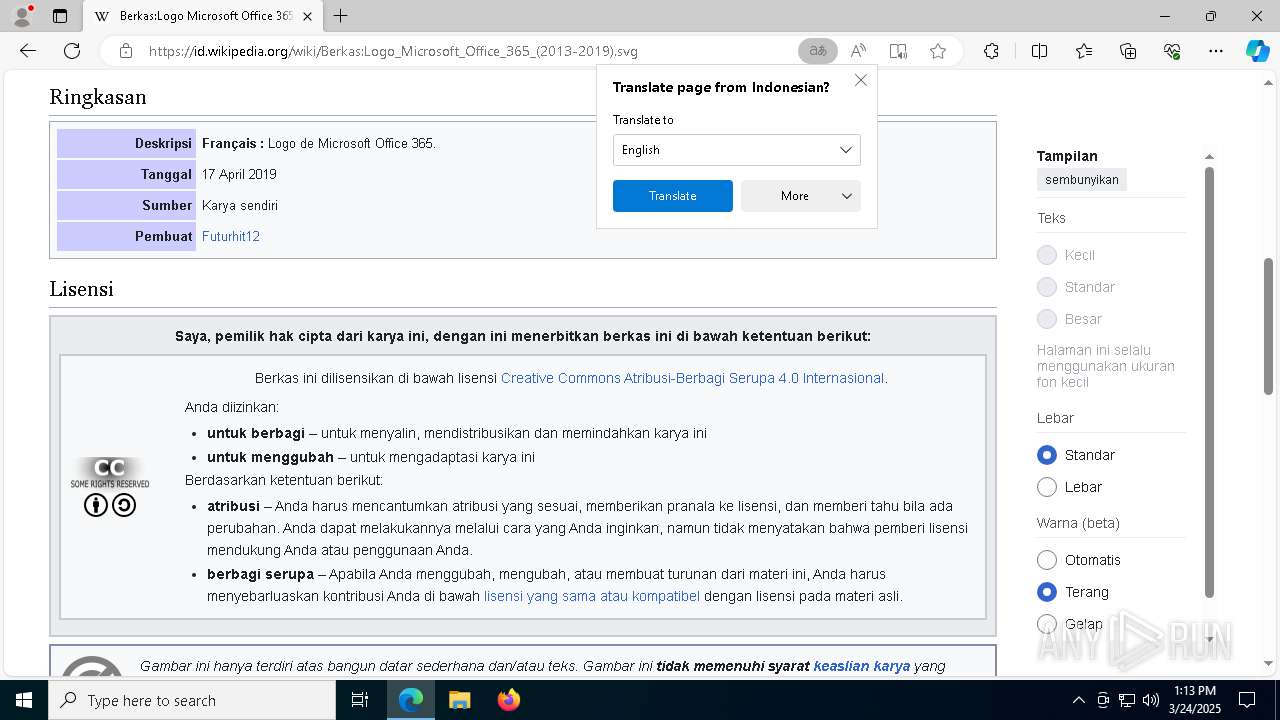Screen dimensions: 1280x720
Task: Open the Translate to English dropdown
Action: pos(736,150)
